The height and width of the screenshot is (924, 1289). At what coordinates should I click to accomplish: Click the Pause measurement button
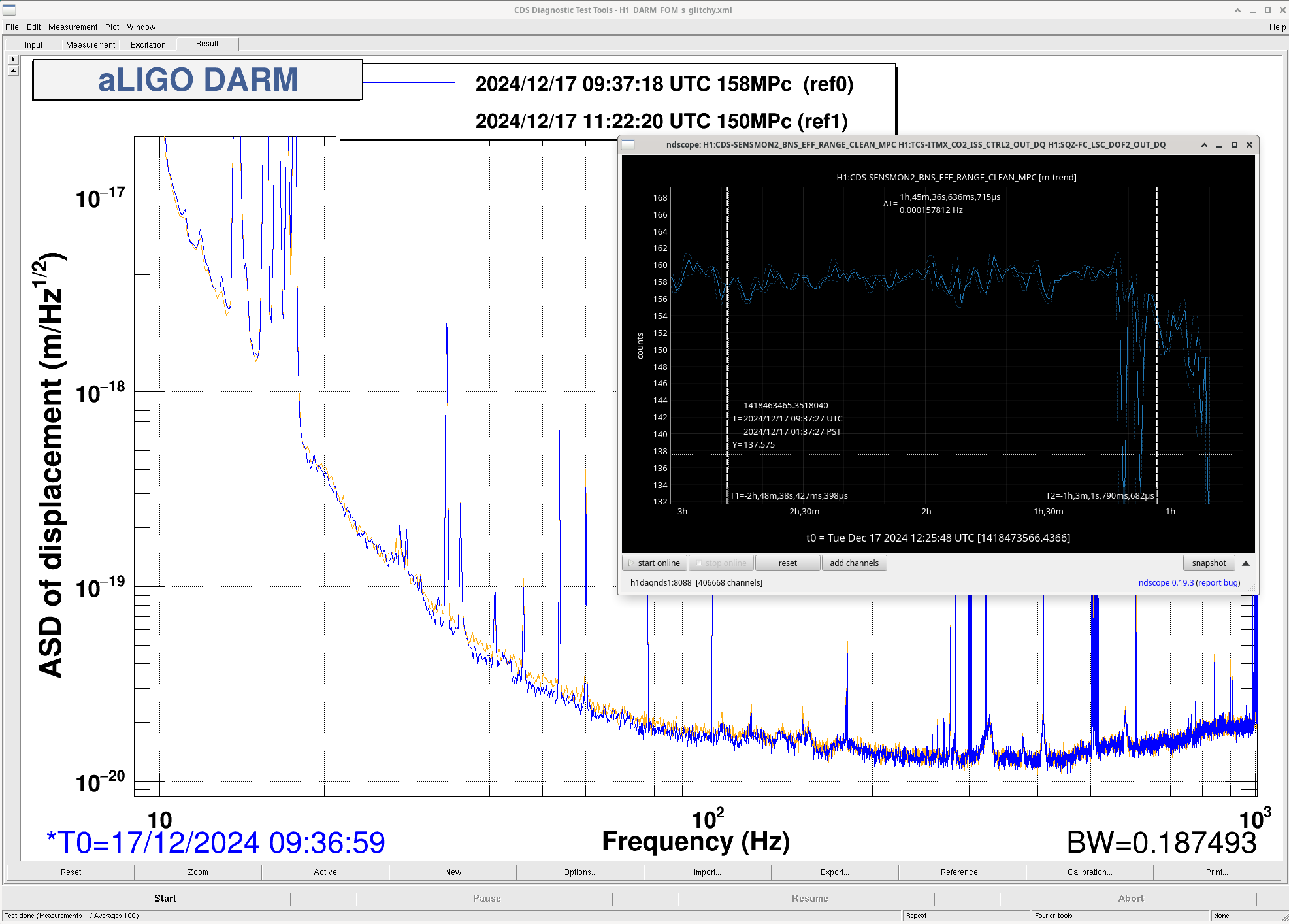click(x=485, y=899)
